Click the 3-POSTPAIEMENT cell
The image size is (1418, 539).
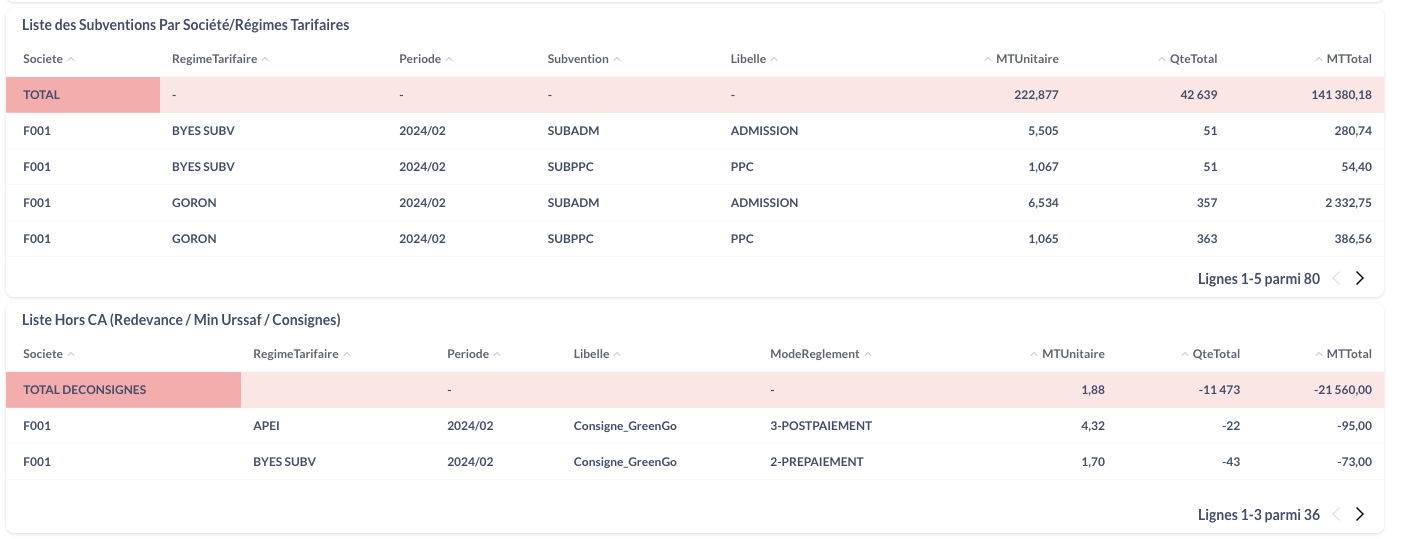tap(820, 426)
